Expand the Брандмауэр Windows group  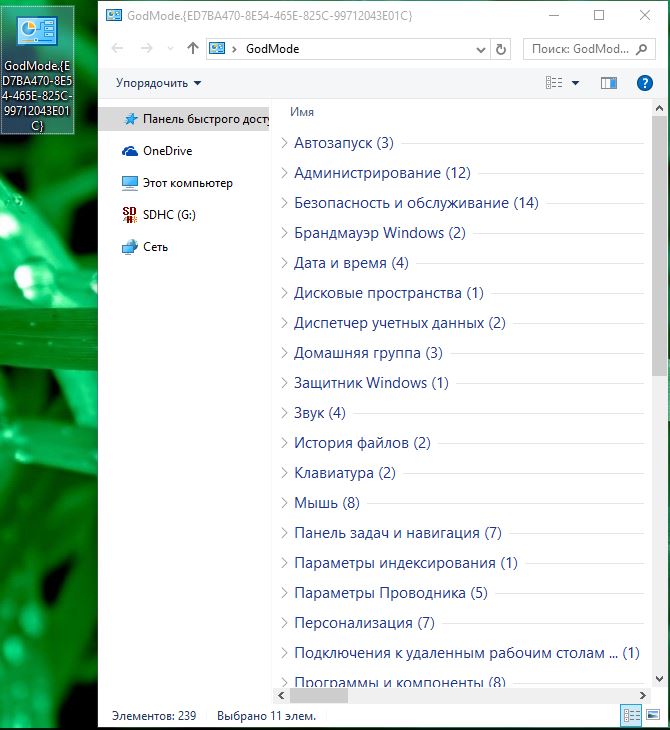[x=284, y=234]
